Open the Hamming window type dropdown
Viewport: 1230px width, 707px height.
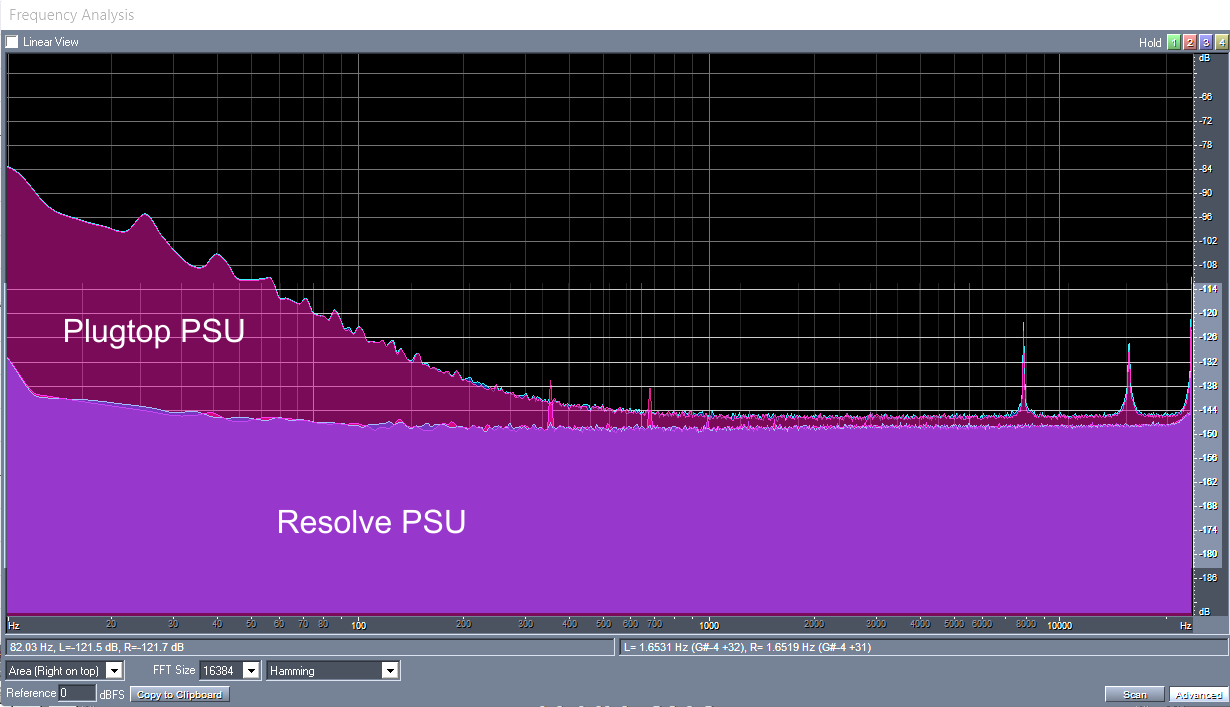(333, 670)
